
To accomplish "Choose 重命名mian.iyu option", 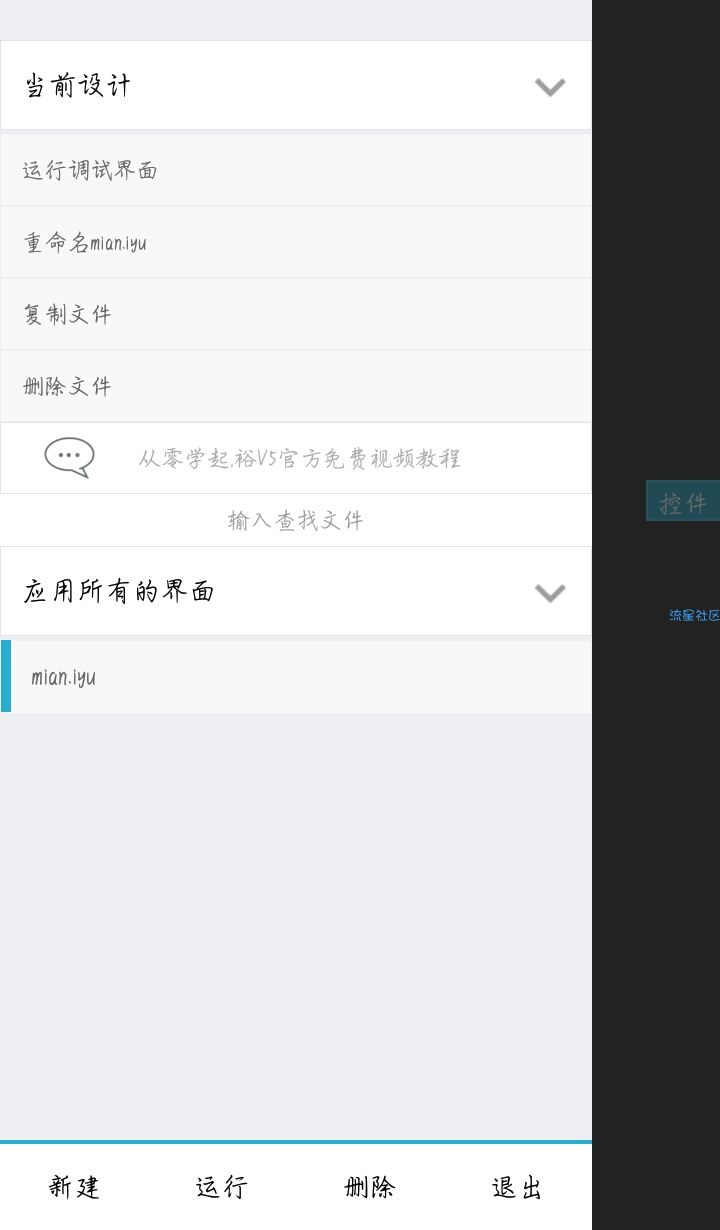I will (x=296, y=242).
